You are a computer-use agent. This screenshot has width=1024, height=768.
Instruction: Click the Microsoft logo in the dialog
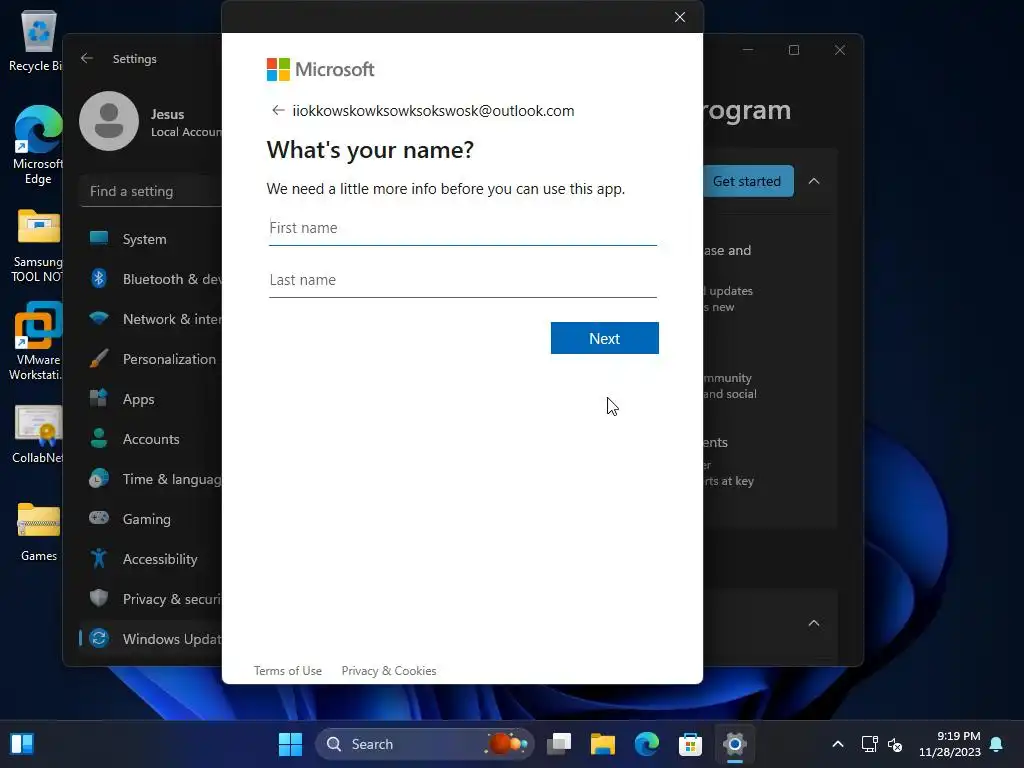(x=321, y=69)
